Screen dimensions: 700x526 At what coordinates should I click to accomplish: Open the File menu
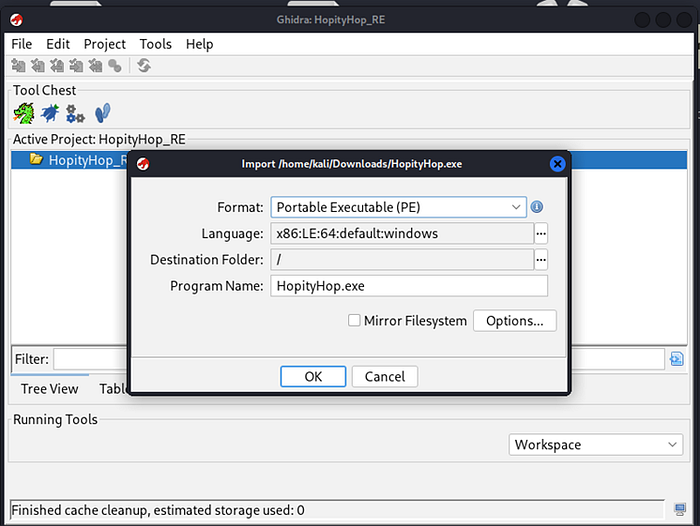coord(21,44)
